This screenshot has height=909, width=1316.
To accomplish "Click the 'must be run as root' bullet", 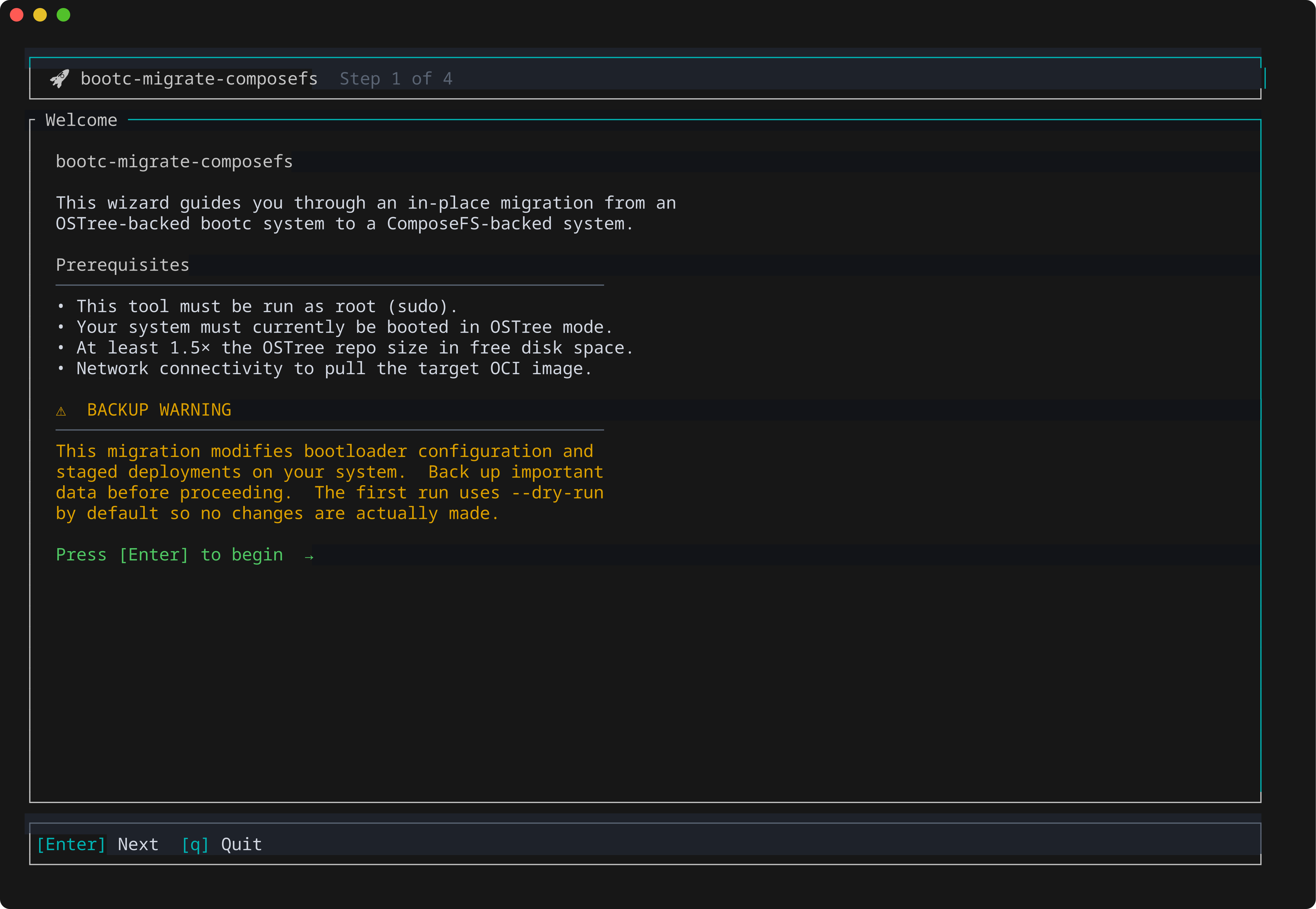I will pyautogui.click(x=257, y=306).
